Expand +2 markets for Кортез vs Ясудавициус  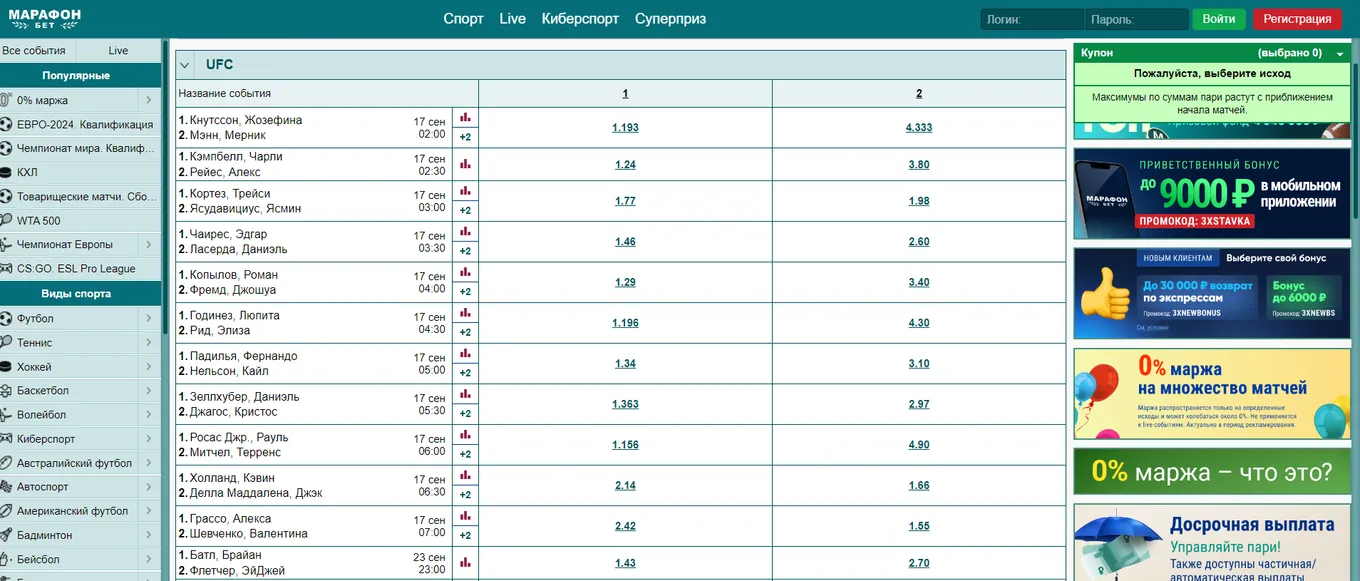click(x=465, y=210)
